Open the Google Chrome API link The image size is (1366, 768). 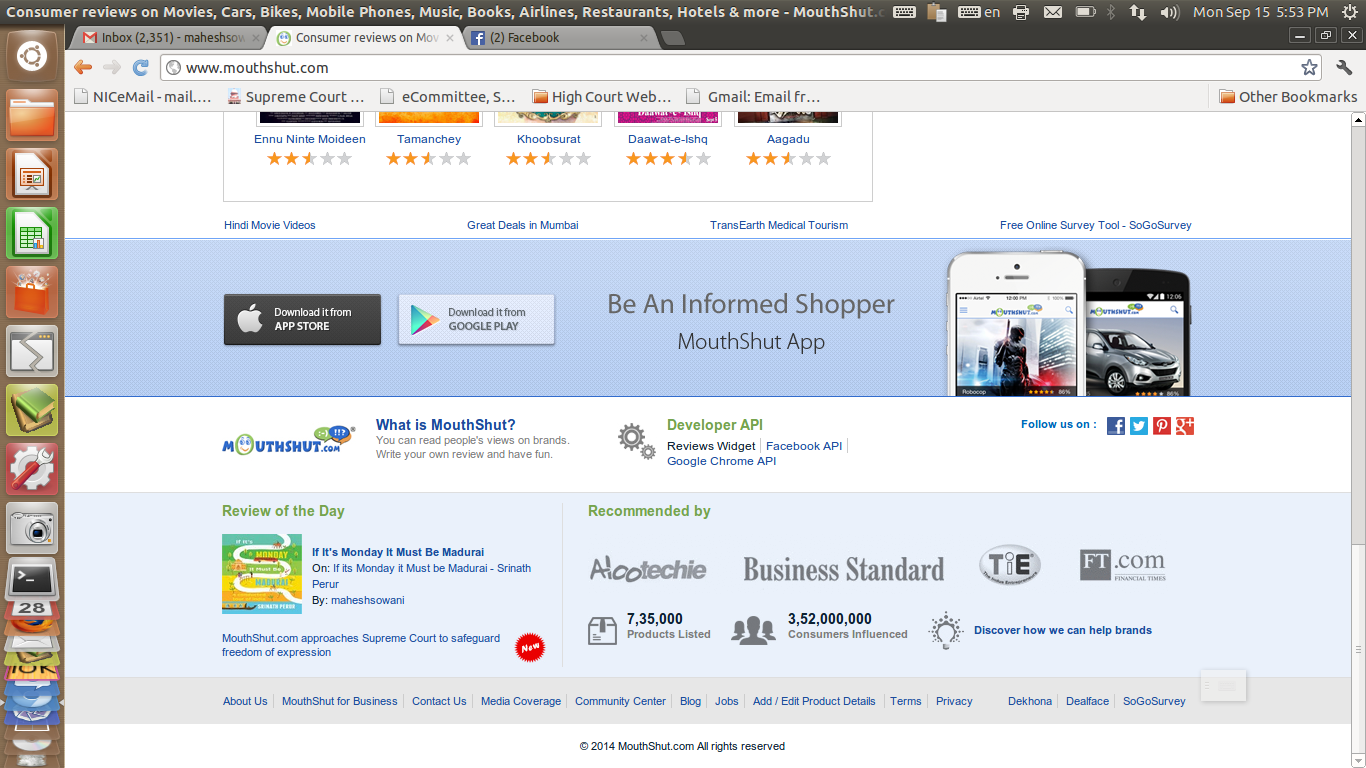pyautogui.click(x=722, y=461)
